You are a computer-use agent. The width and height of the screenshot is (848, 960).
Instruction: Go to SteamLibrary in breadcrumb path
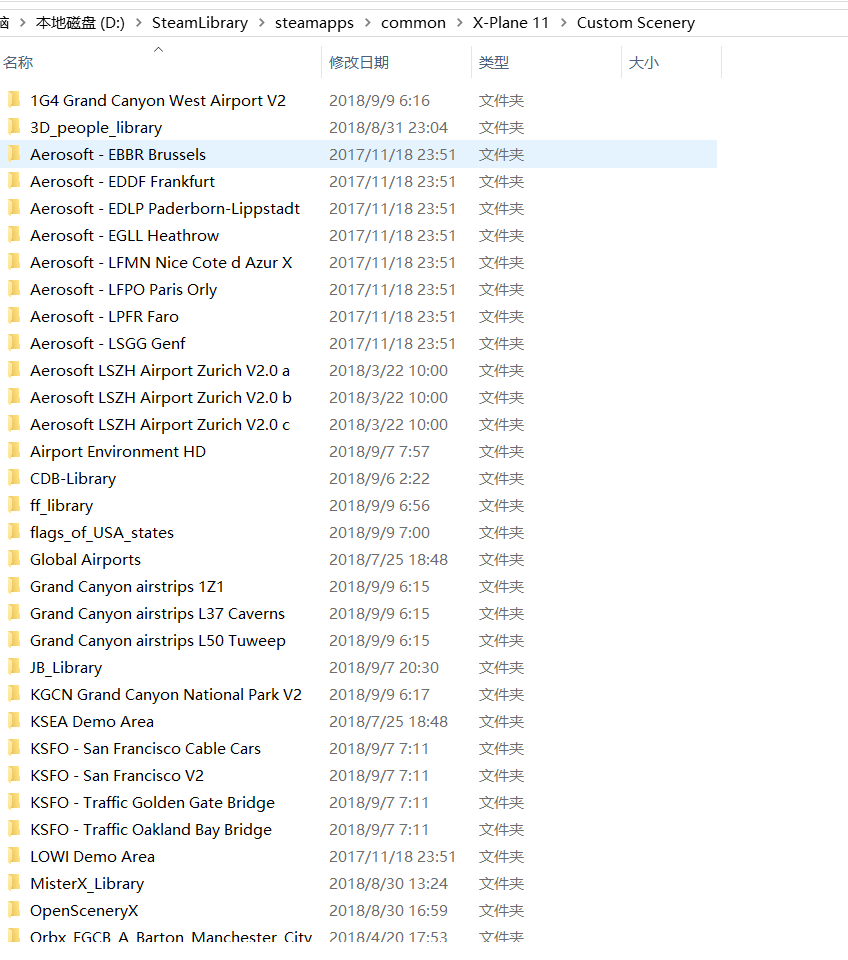[200, 23]
